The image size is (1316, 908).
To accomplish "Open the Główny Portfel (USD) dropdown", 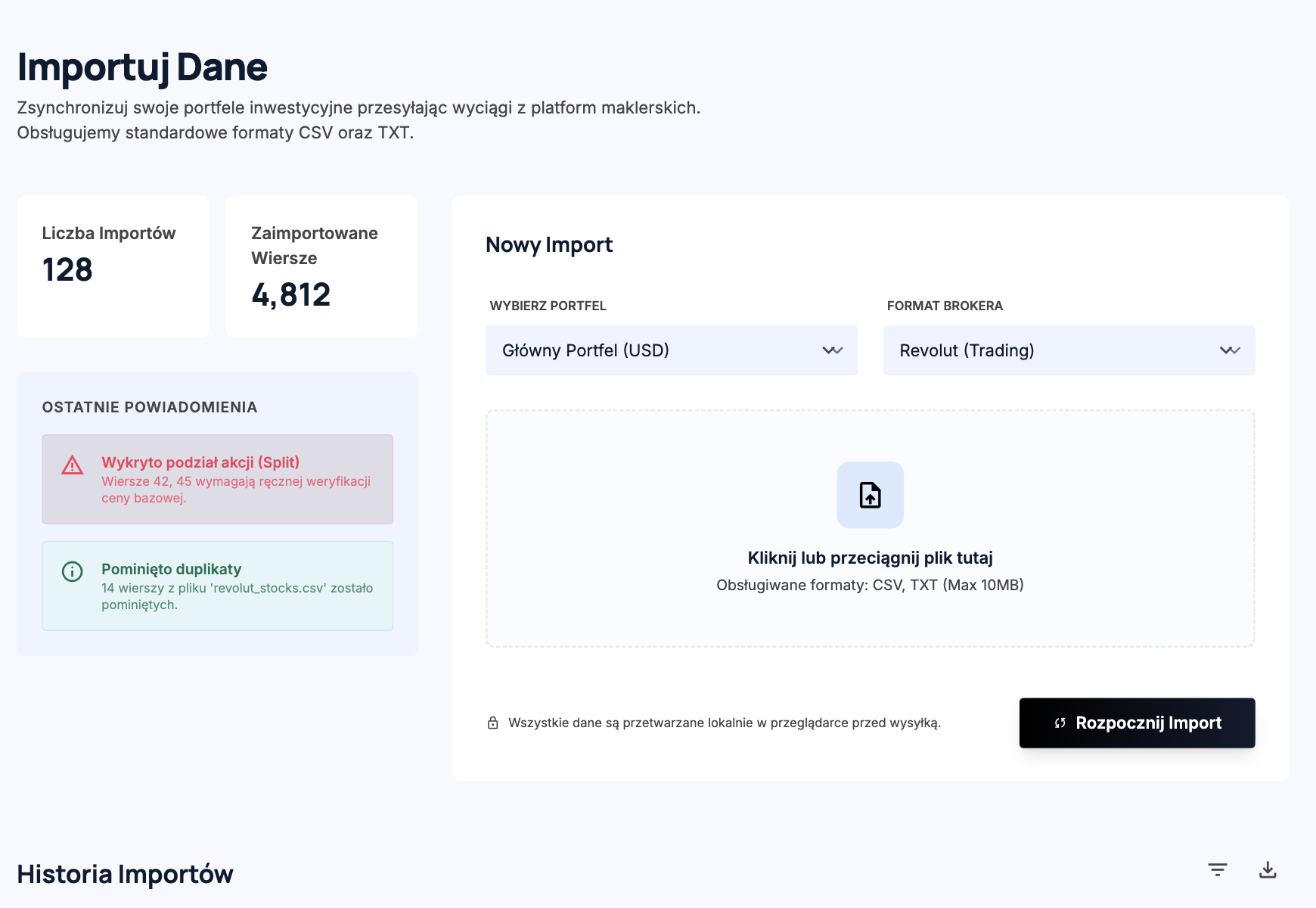I will (672, 350).
